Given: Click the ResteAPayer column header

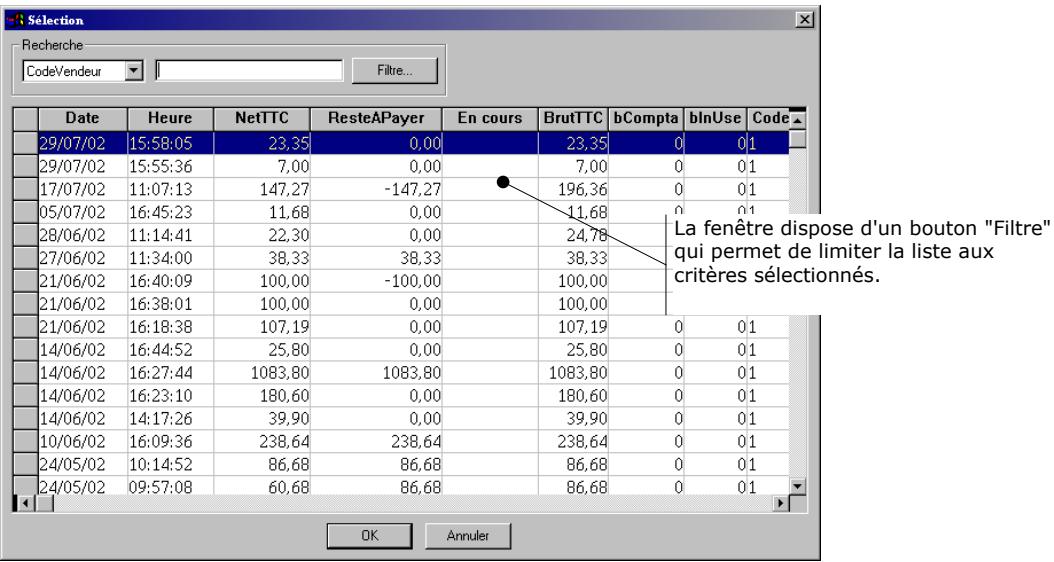Looking at the screenshot, I should 376,118.
